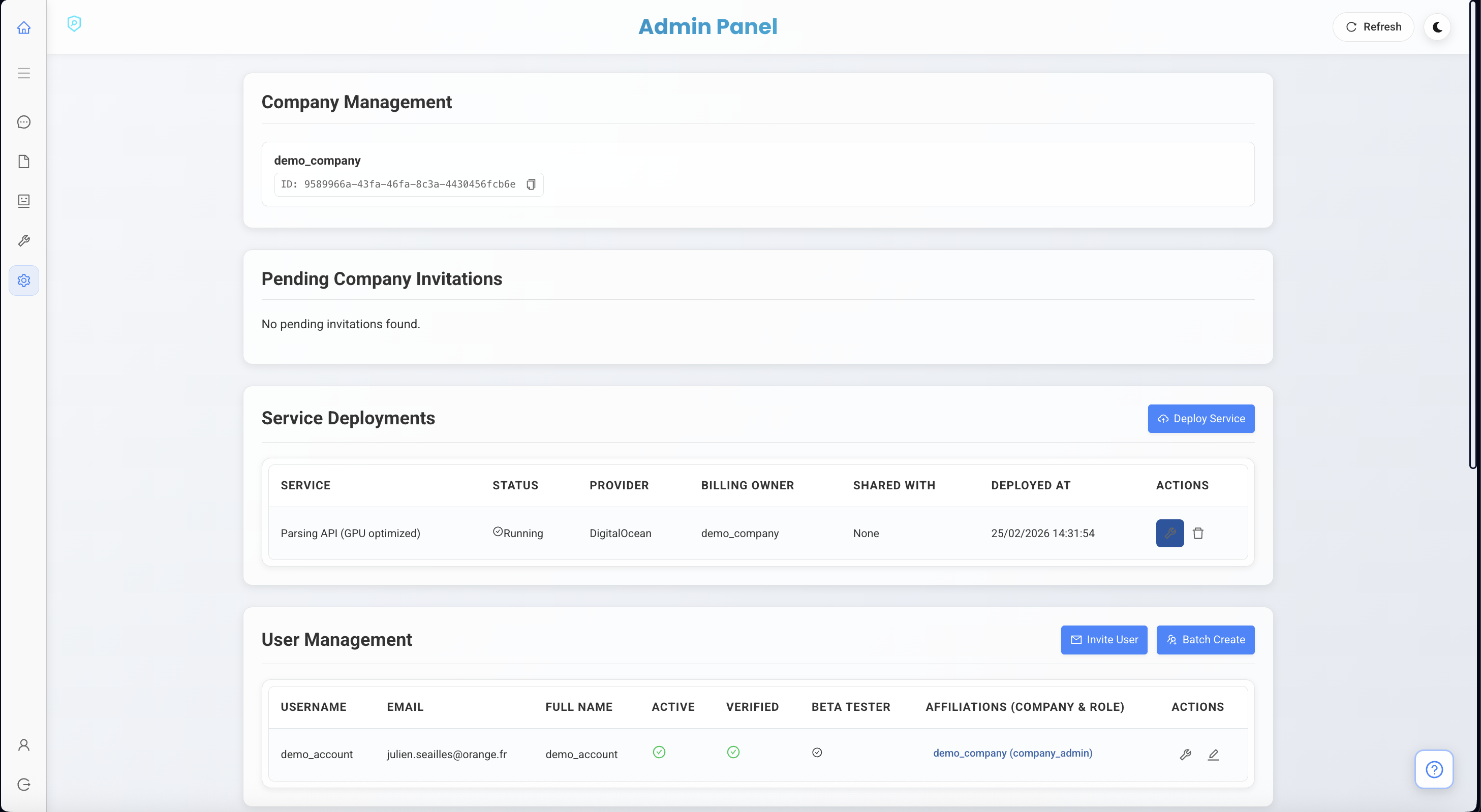
Task: Open the documents page icon
Action: point(23,162)
